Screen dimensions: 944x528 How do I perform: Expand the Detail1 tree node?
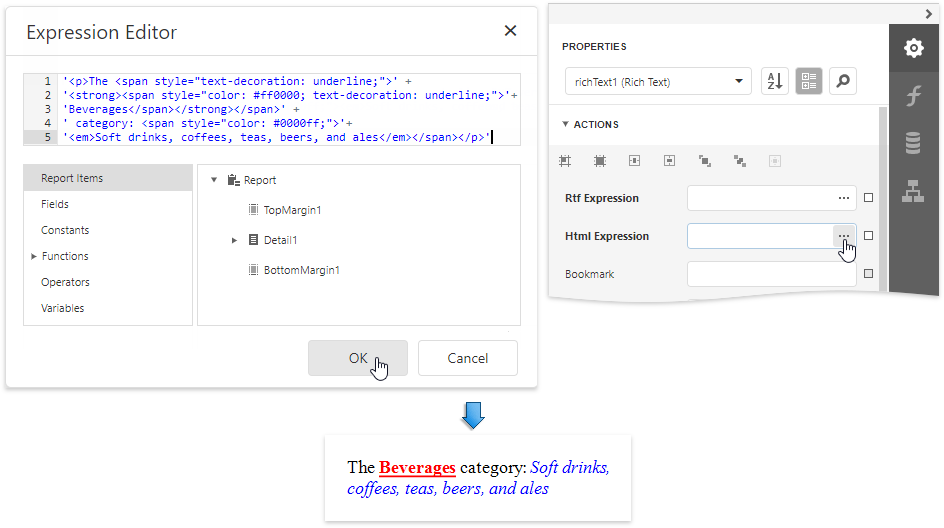click(x=234, y=240)
